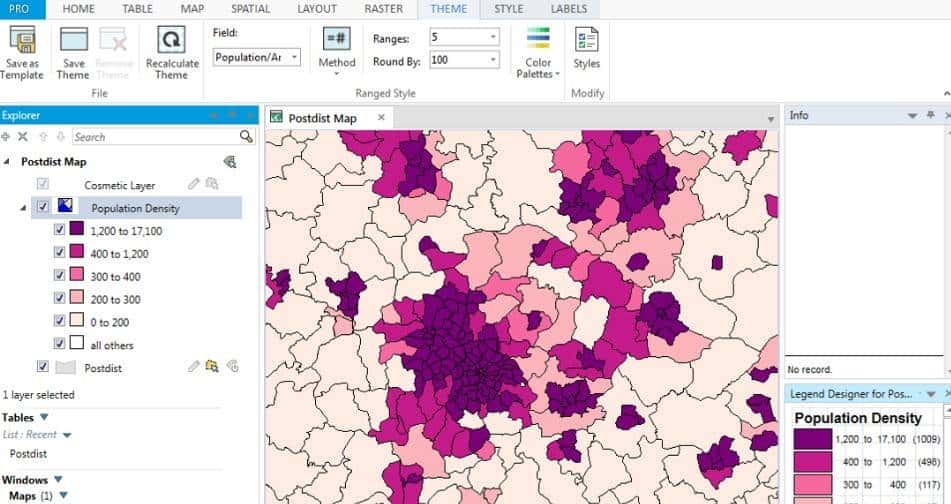Viewport: 951px width, 504px height.
Task: Click into the Explorer Search field
Action: point(153,137)
